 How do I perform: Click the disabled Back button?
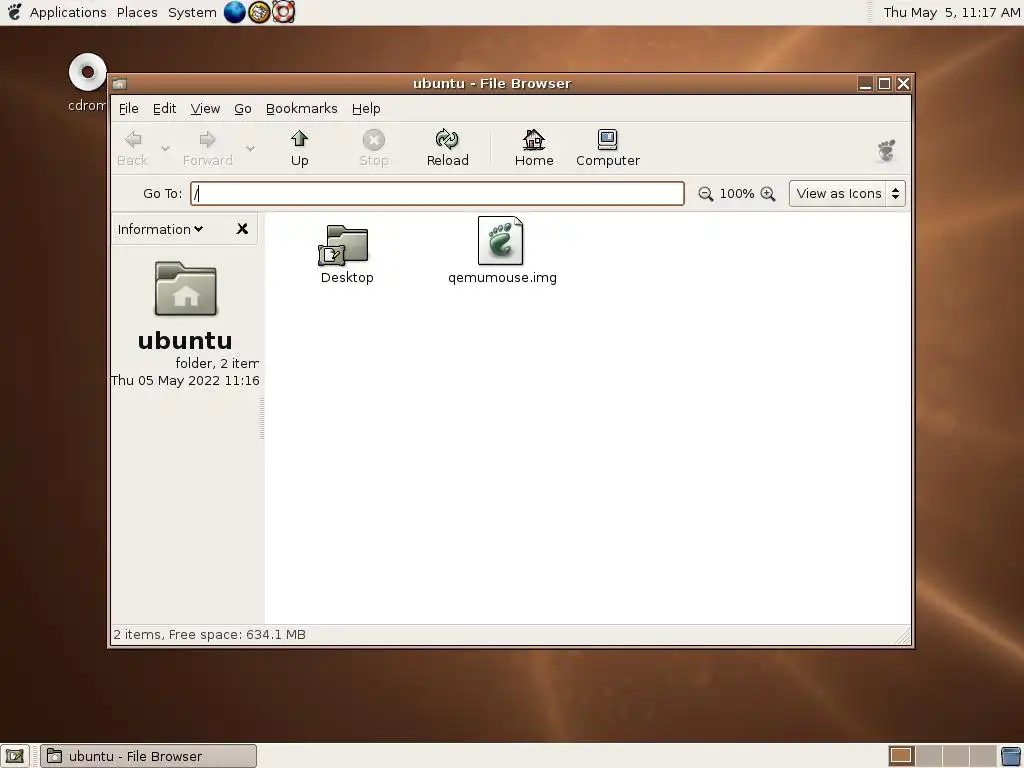(x=133, y=149)
